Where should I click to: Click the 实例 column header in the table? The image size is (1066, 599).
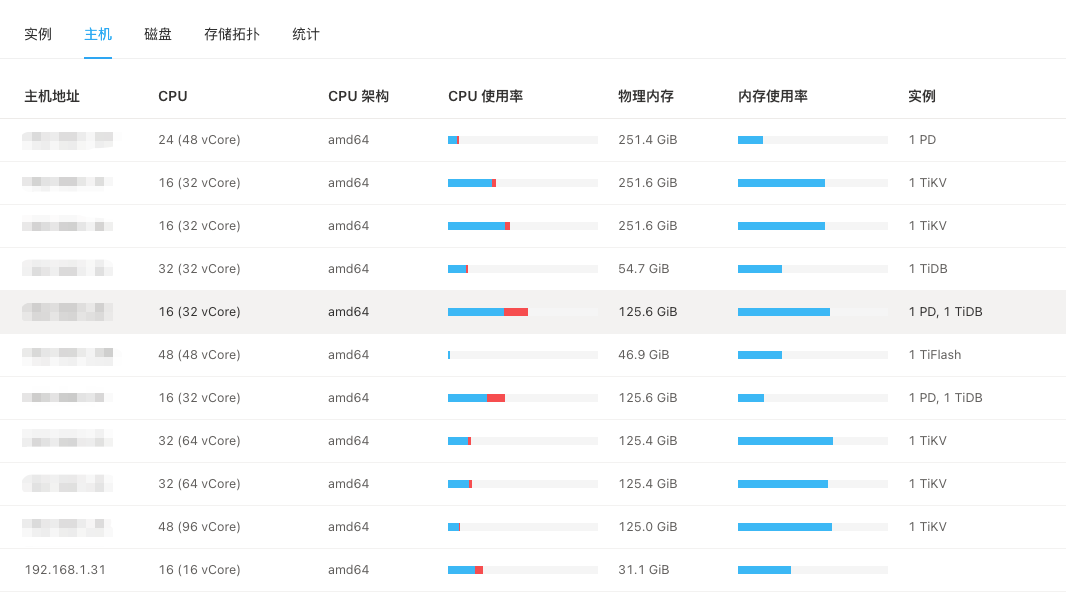922,97
